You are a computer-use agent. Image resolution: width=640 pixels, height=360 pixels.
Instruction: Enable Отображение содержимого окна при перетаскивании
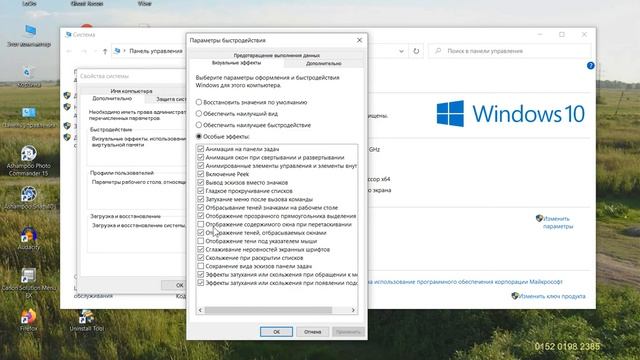tap(200, 224)
